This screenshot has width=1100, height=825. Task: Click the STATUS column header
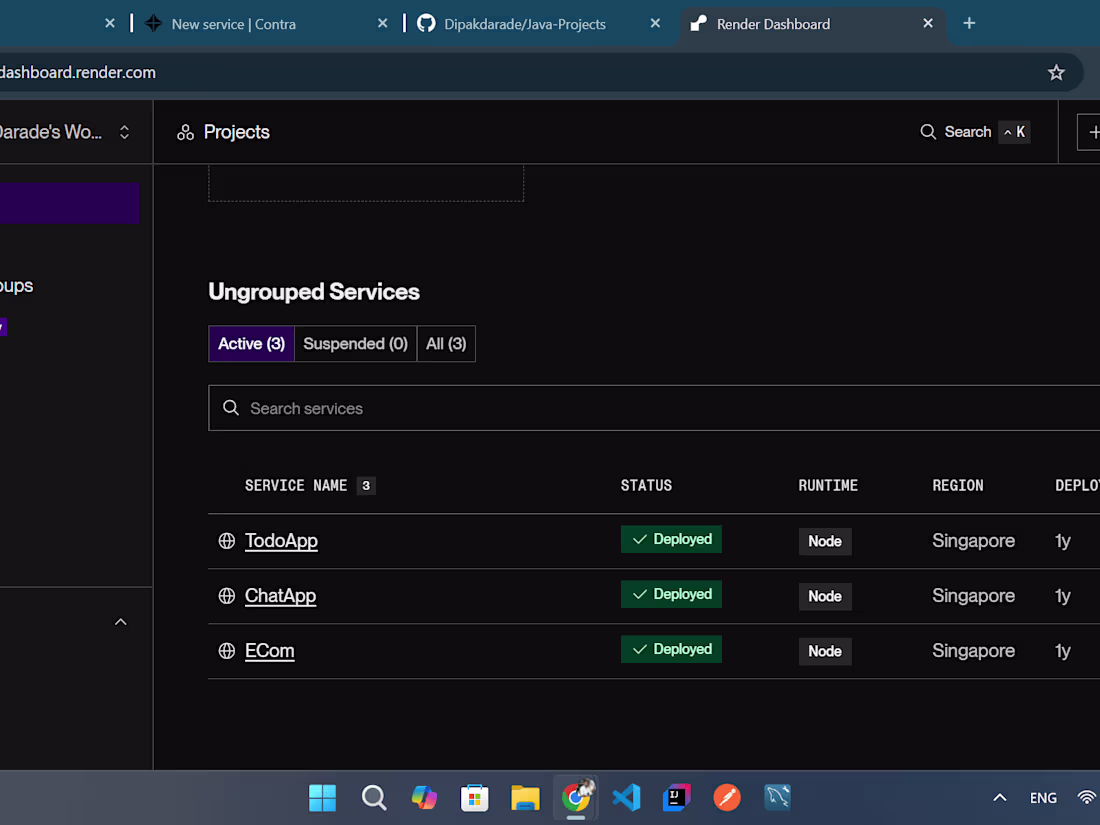(646, 485)
